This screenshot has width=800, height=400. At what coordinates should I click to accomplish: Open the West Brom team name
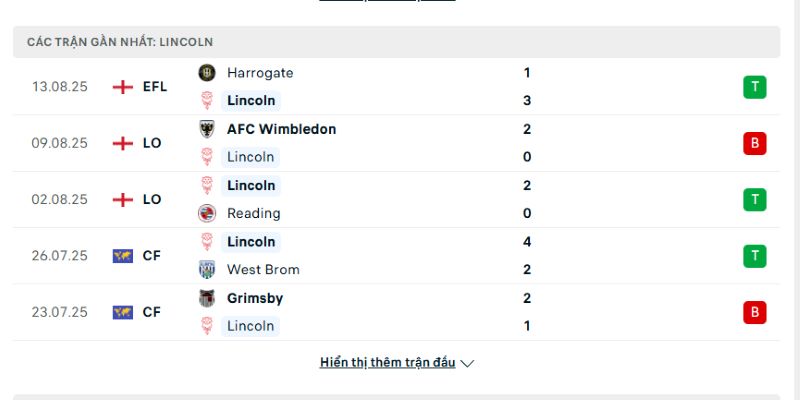[263, 269]
